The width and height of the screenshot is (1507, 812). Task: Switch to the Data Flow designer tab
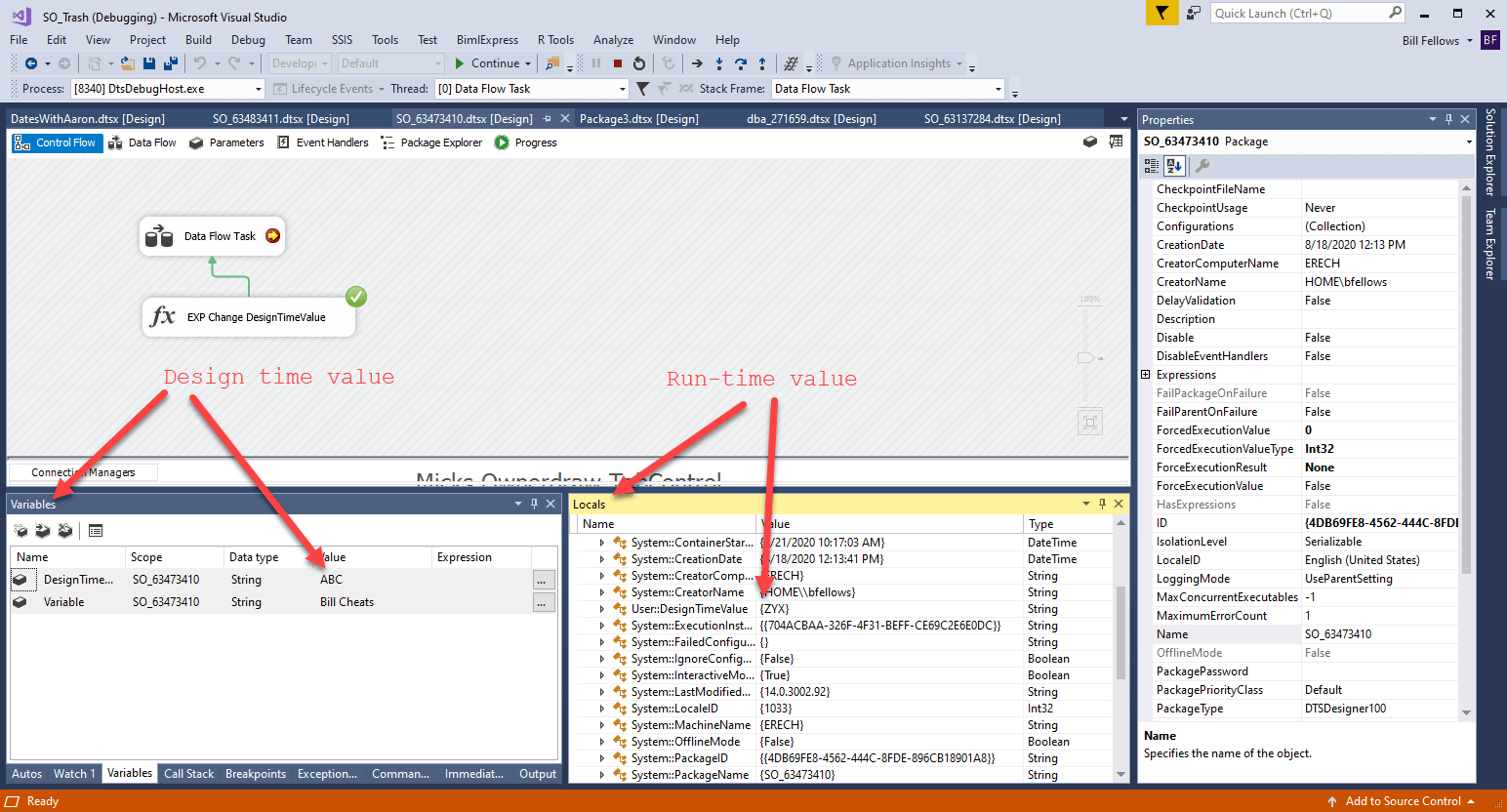(143, 142)
